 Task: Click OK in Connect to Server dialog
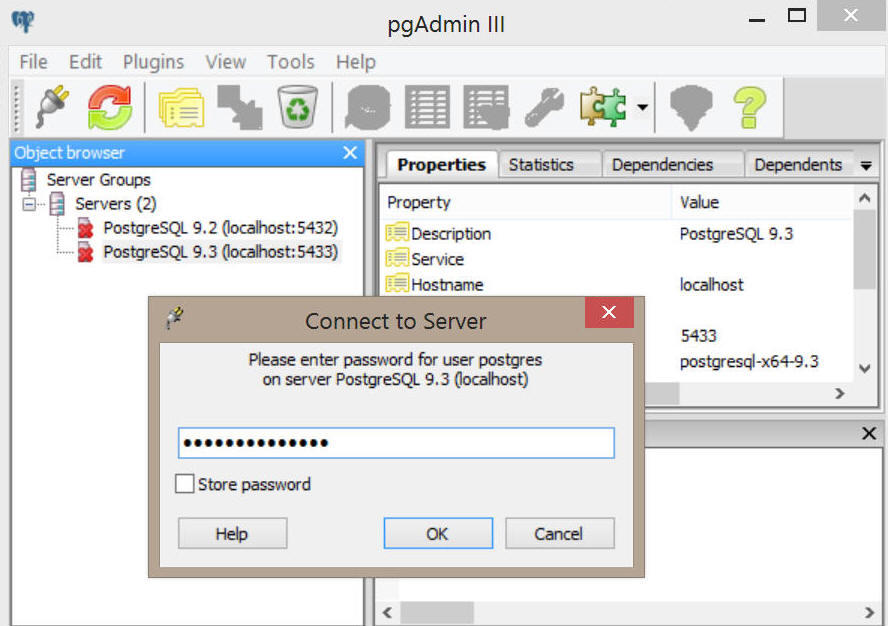tap(438, 533)
